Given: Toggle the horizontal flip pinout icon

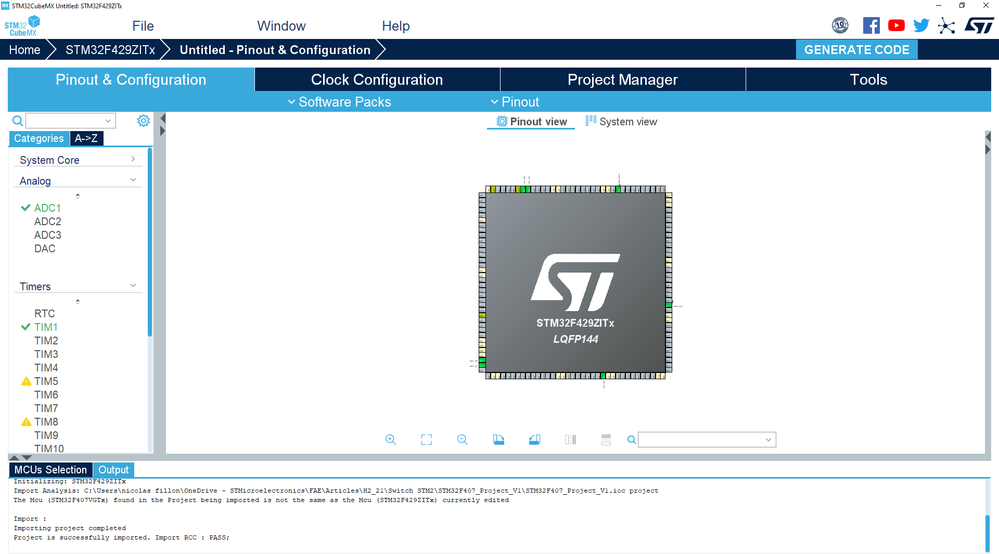Looking at the screenshot, I should [570, 439].
